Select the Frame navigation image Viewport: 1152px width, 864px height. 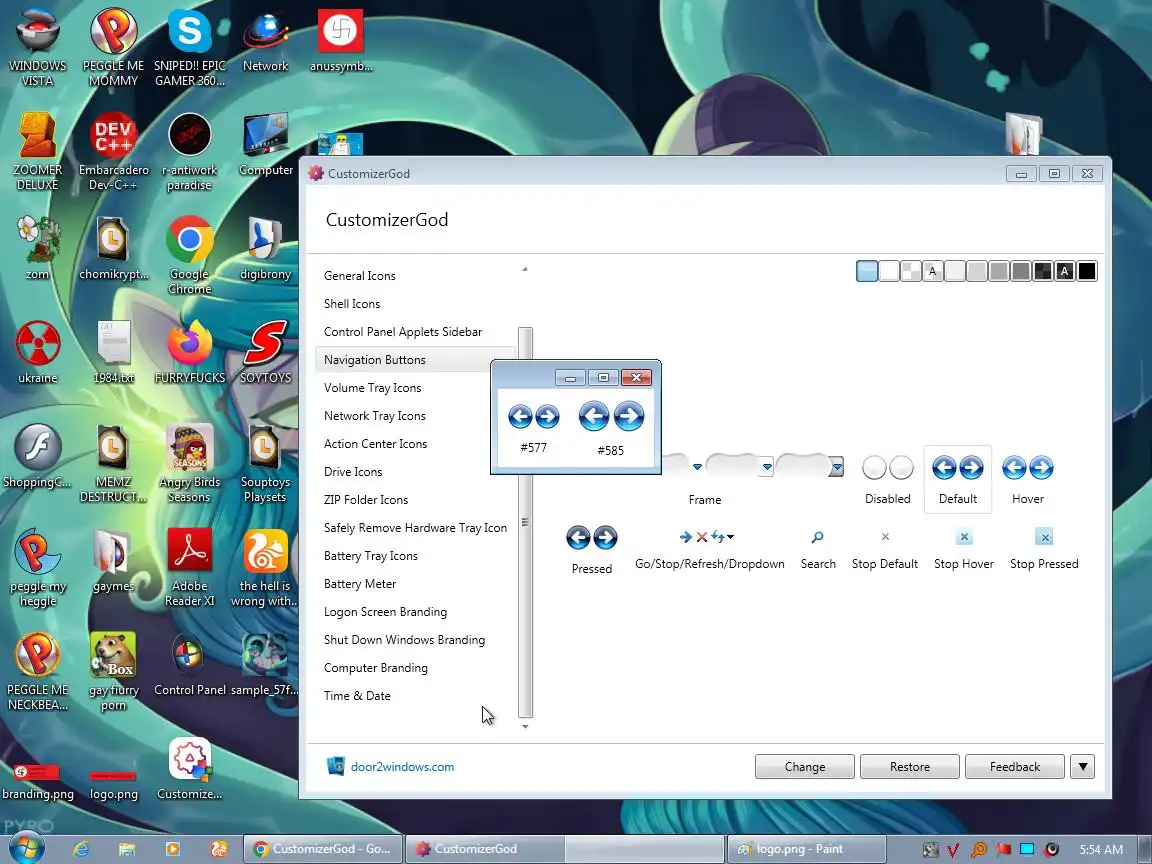pos(752,466)
